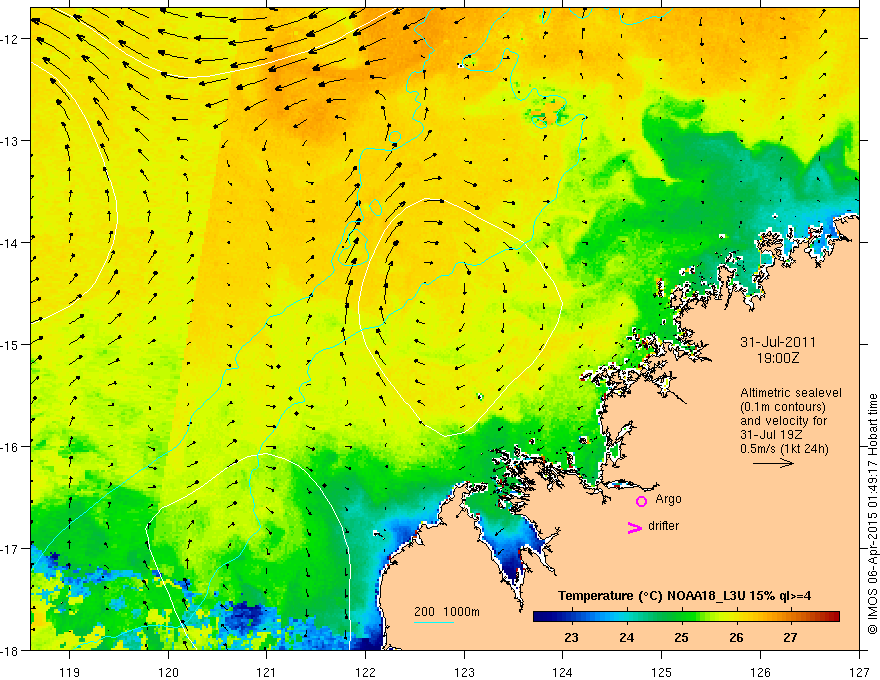Click the longitude axis label 122
This screenshot has width=880, height=680.
pos(365,672)
